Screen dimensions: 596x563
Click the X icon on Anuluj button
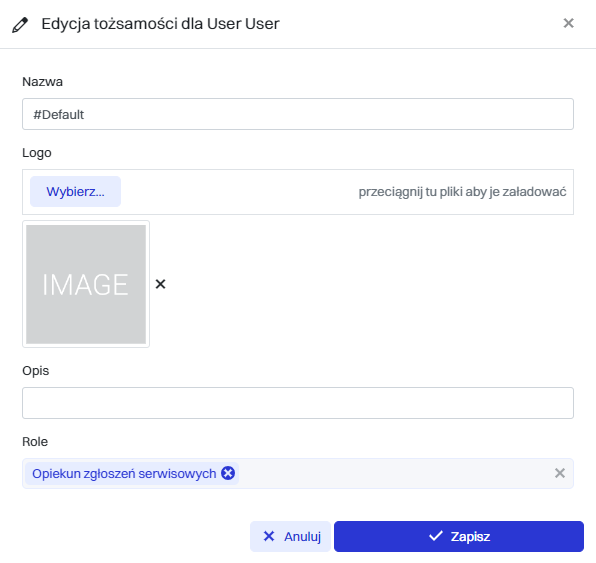click(x=269, y=536)
